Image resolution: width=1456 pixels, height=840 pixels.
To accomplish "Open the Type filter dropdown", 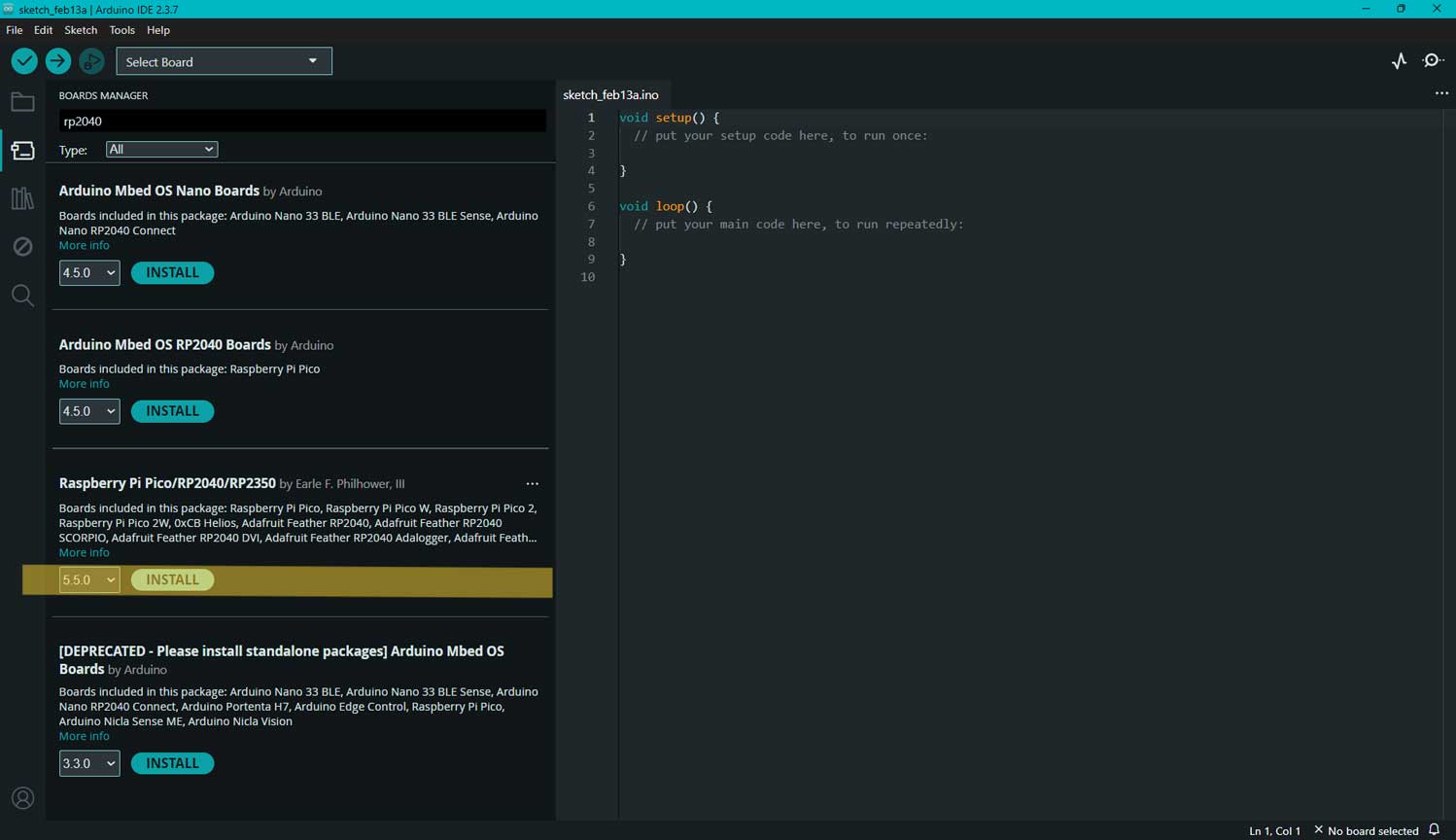I will coord(161,149).
